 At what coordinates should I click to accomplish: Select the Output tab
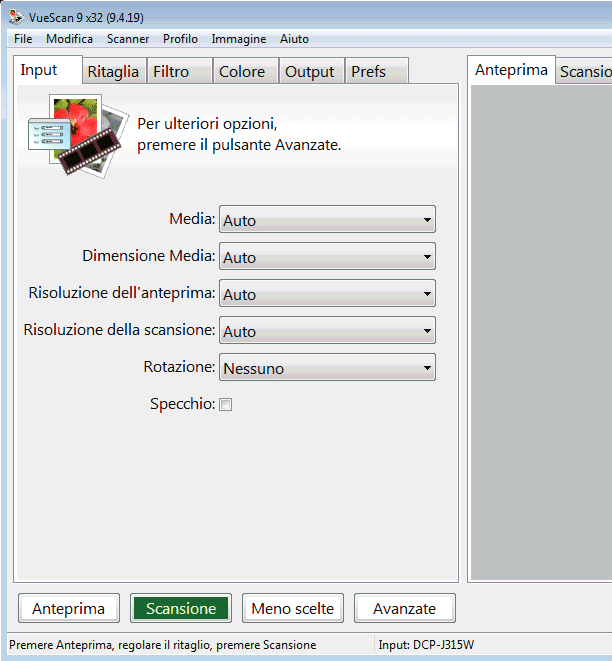coord(309,71)
